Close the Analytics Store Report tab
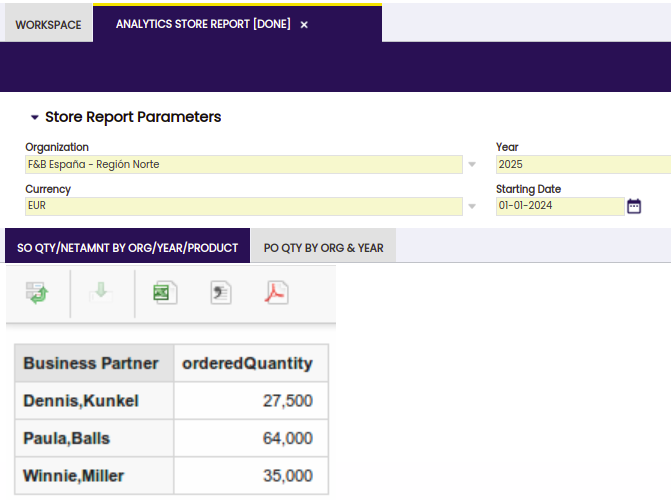This screenshot has width=671, height=500. 304,25
